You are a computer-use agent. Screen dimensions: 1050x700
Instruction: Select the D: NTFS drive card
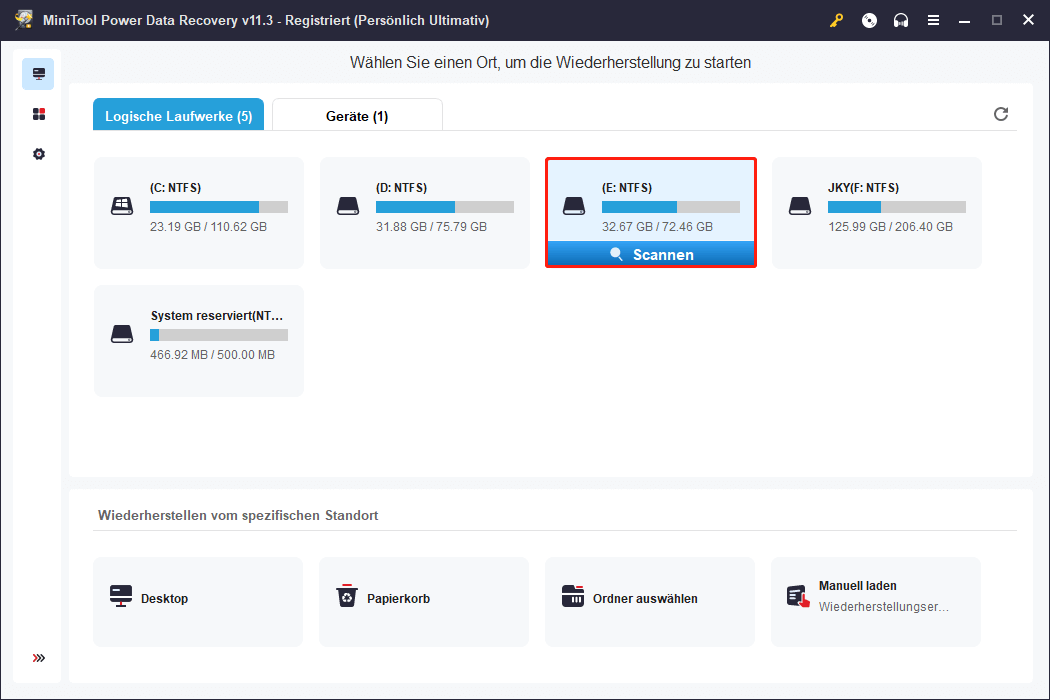tap(425, 205)
